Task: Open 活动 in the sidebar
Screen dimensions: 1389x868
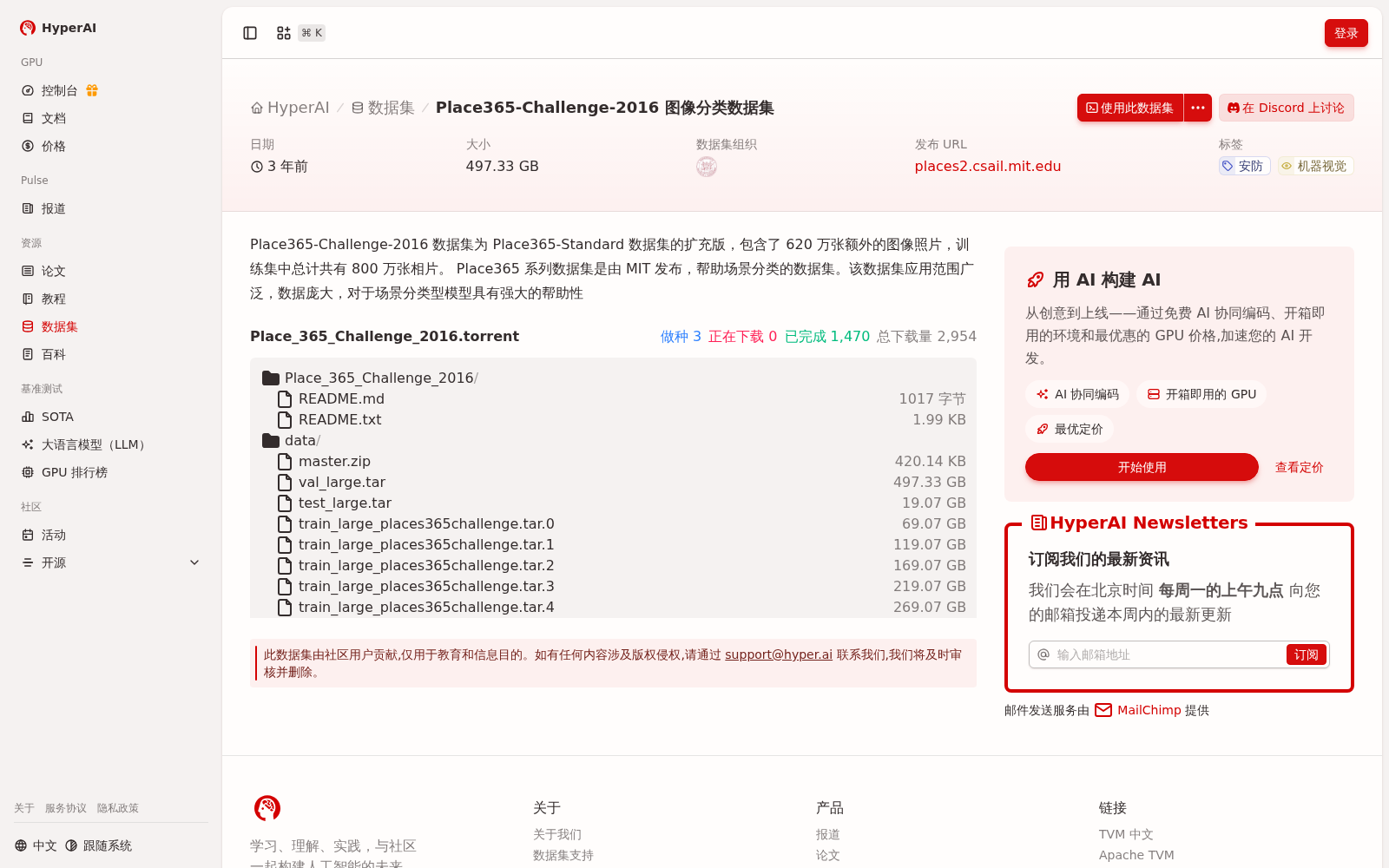Action: (x=53, y=535)
